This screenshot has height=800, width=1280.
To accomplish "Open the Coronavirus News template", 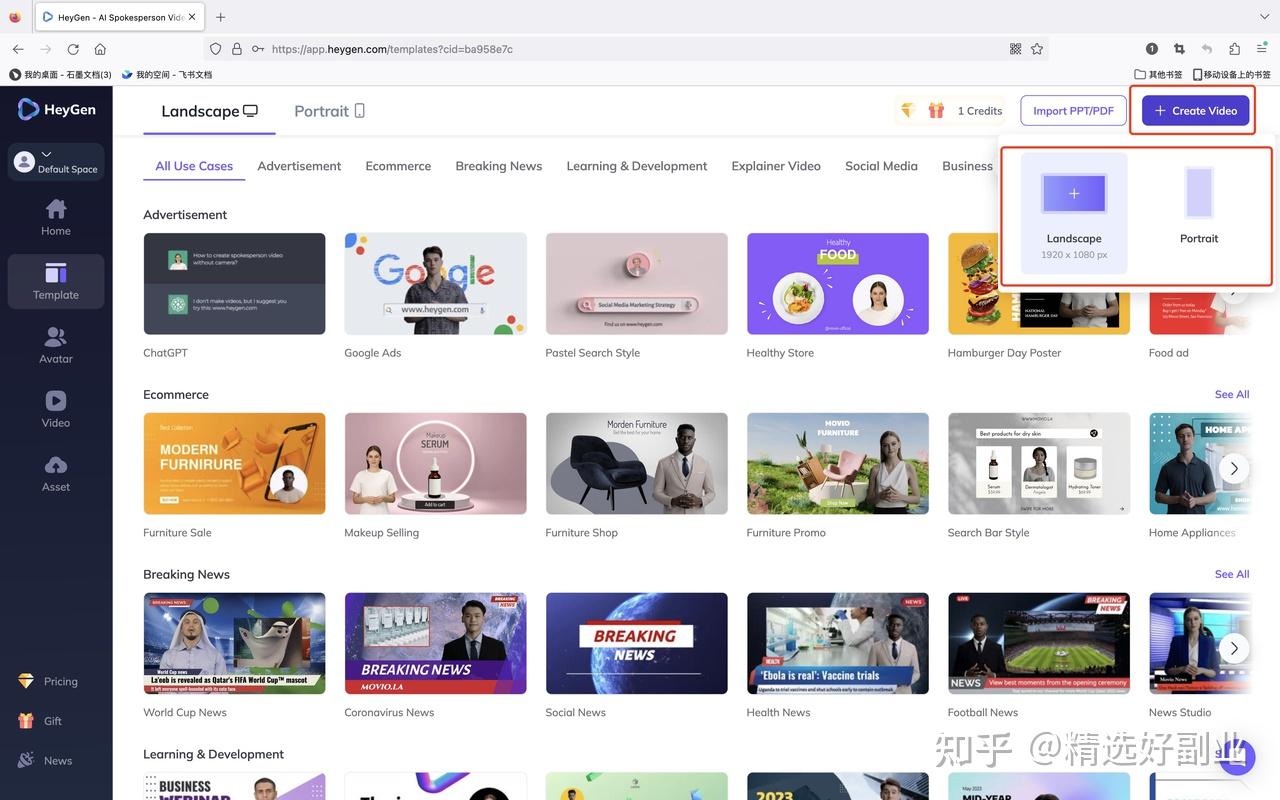I will [x=435, y=644].
